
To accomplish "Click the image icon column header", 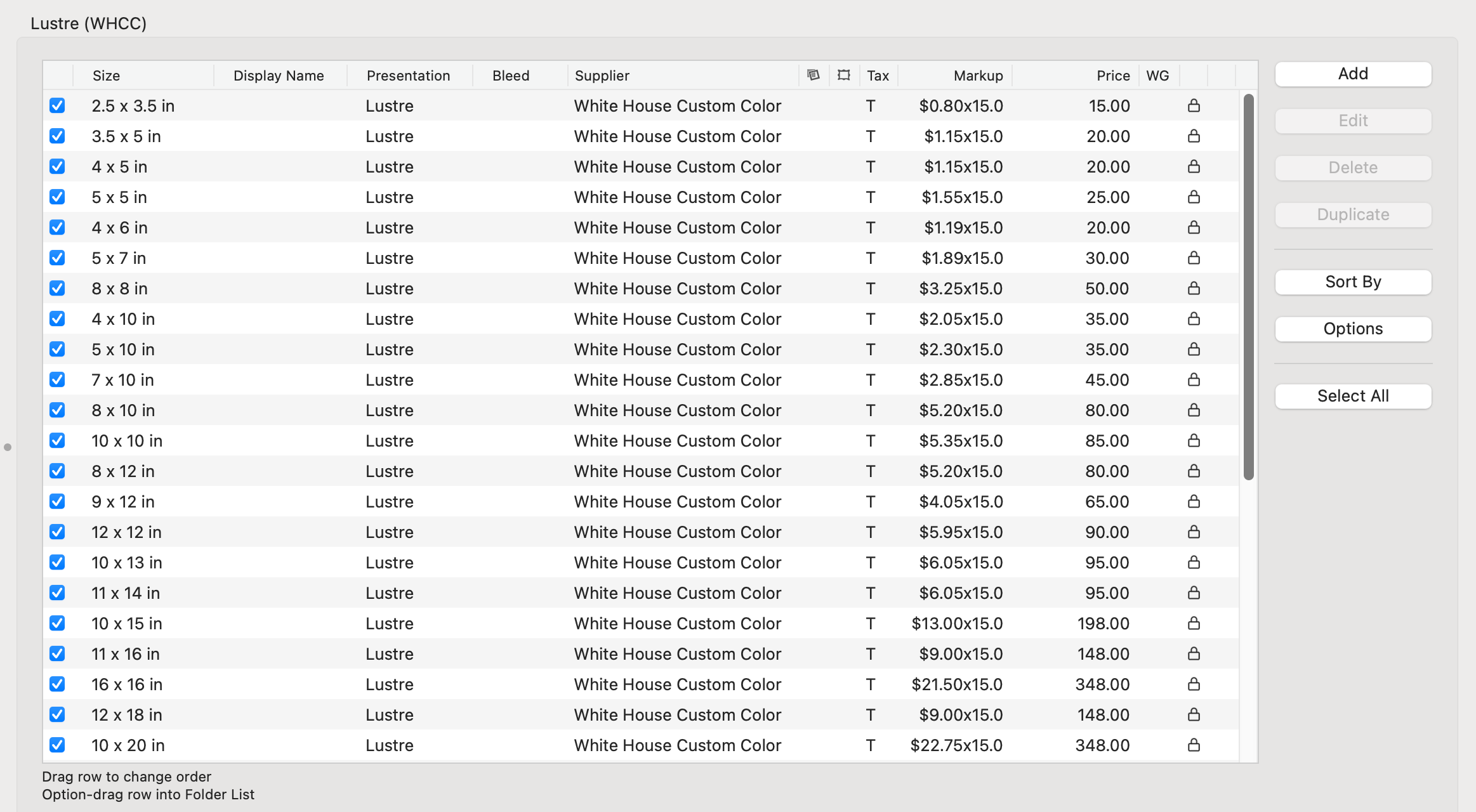I will (x=814, y=75).
